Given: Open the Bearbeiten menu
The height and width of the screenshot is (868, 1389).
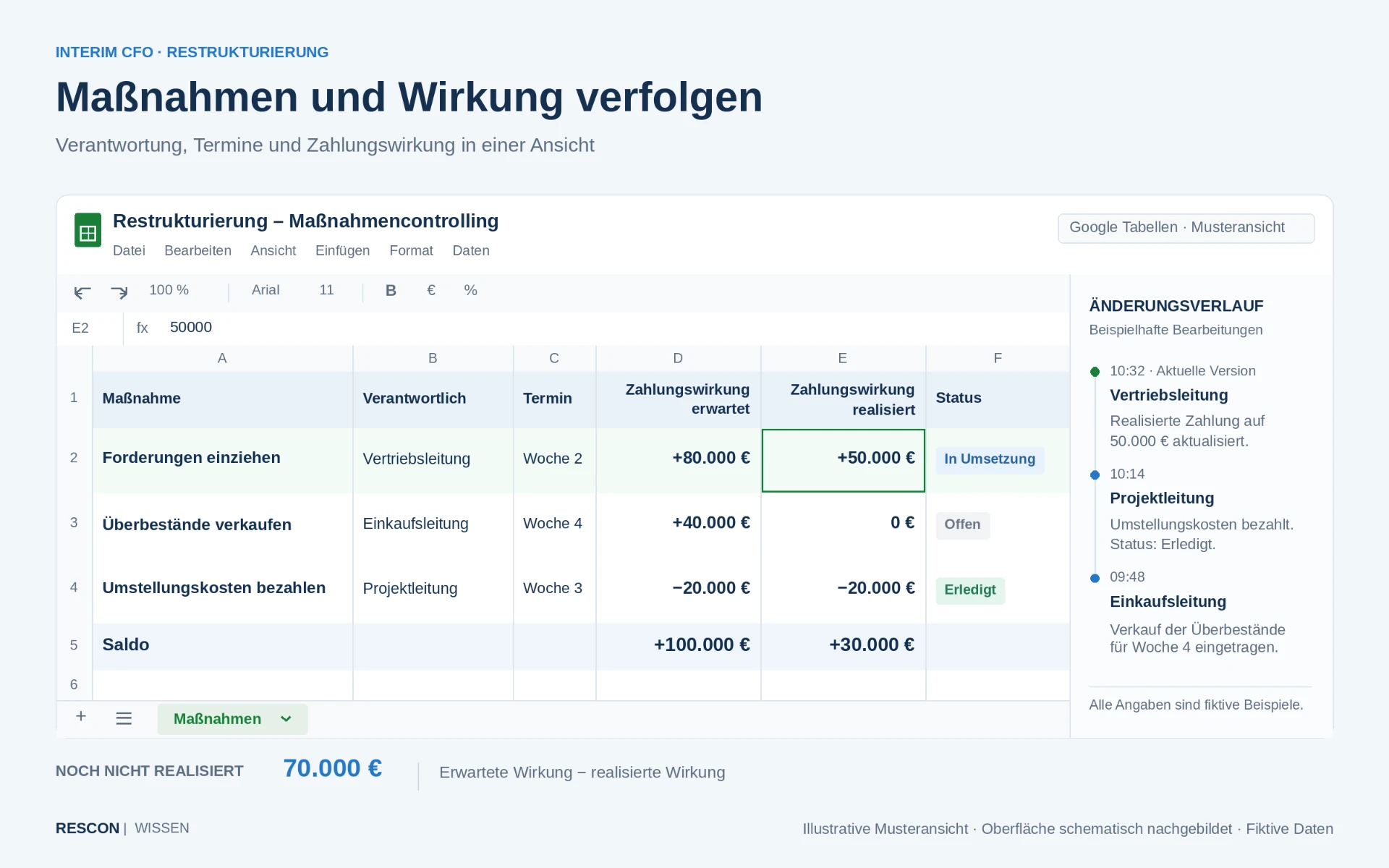Looking at the screenshot, I should [x=197, y=251].
